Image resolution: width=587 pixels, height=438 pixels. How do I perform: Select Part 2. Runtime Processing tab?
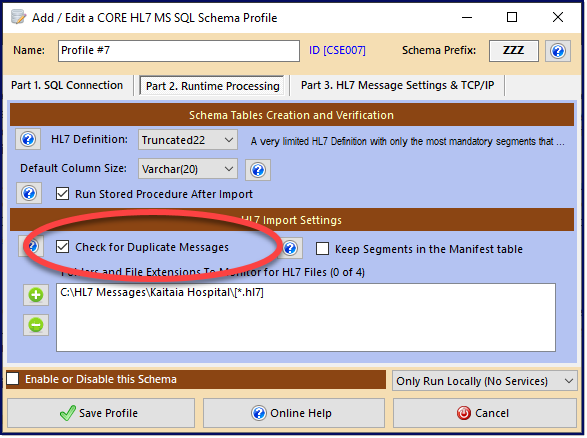(x=212, y=86)
